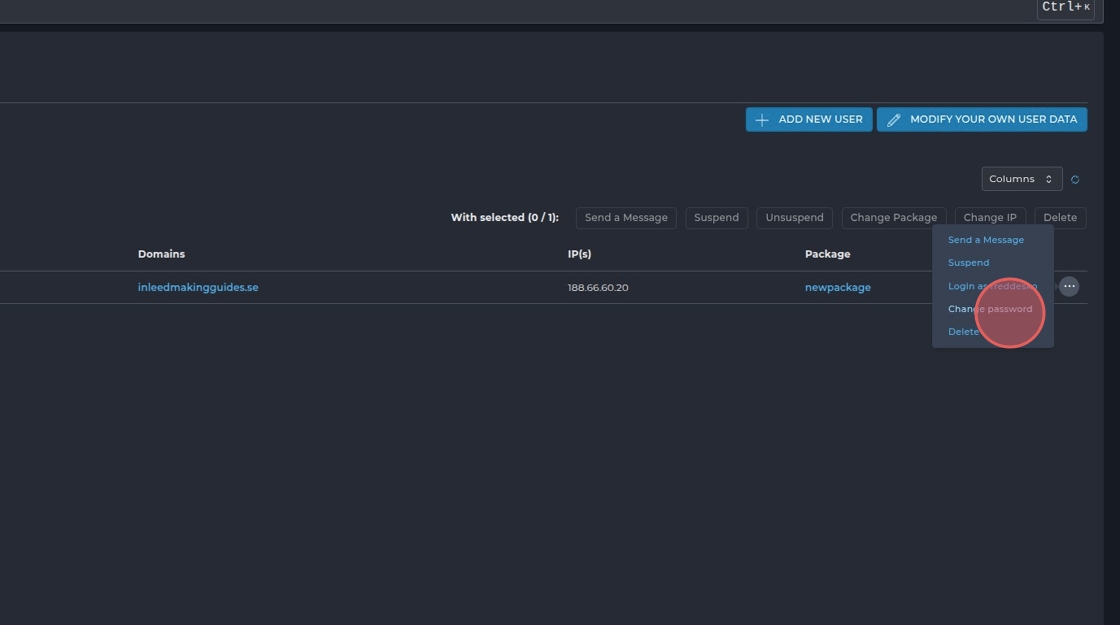Choose Change password from the context menu
The height and width of the screenshot is (625, 1120).
[x=989, y=309]
